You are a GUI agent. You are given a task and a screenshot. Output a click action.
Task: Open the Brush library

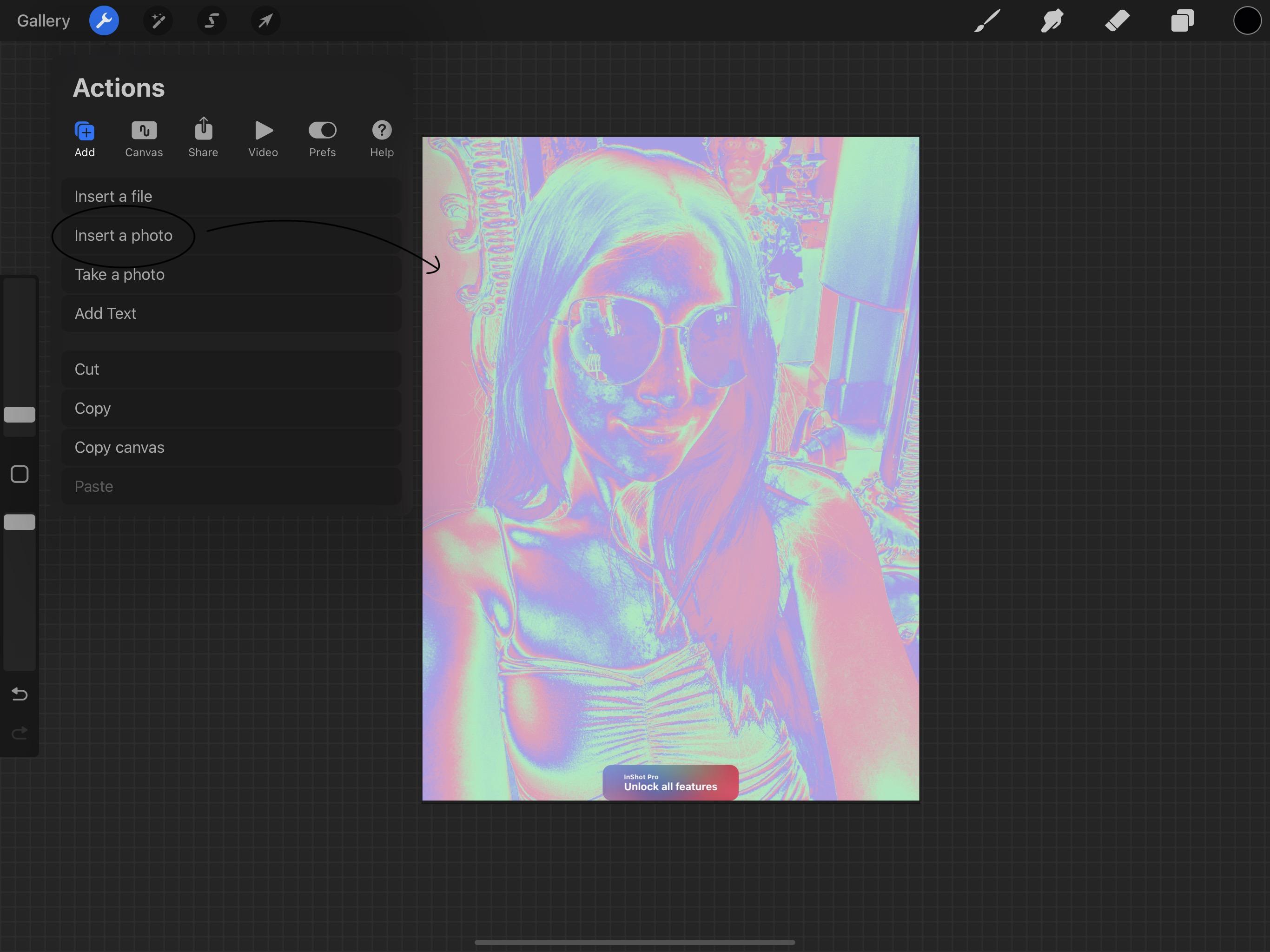pos(987,21)
